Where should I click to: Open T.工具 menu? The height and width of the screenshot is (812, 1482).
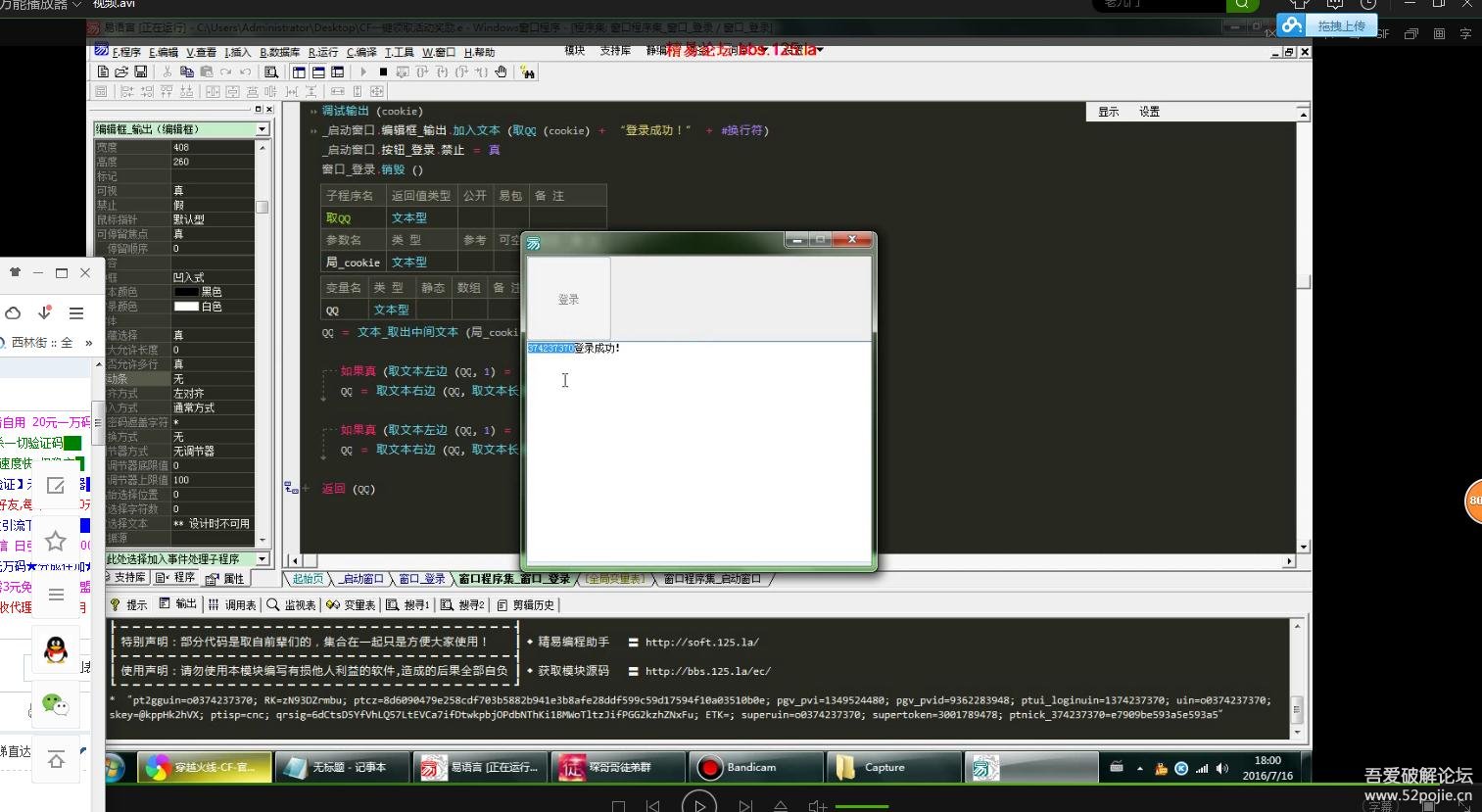[x=399, y=52]
